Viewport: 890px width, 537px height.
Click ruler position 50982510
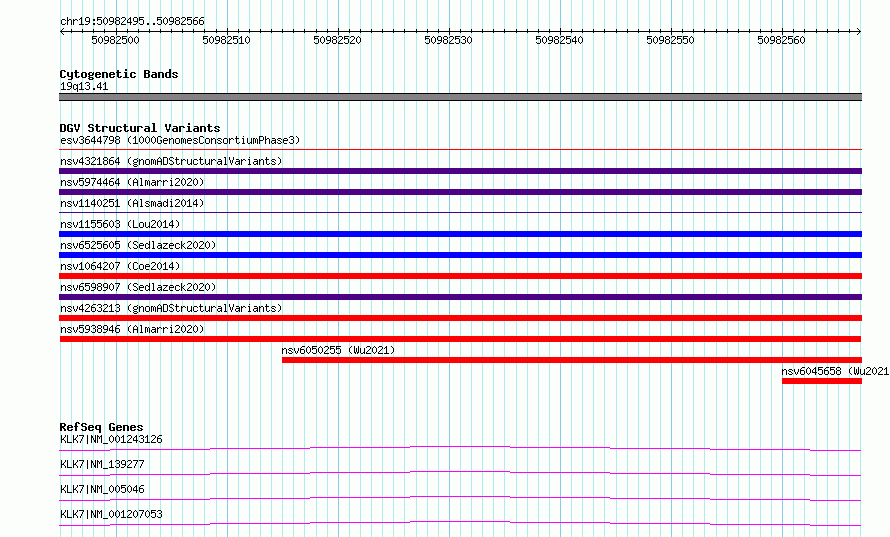pyautogui.click(x=226, y=40)
